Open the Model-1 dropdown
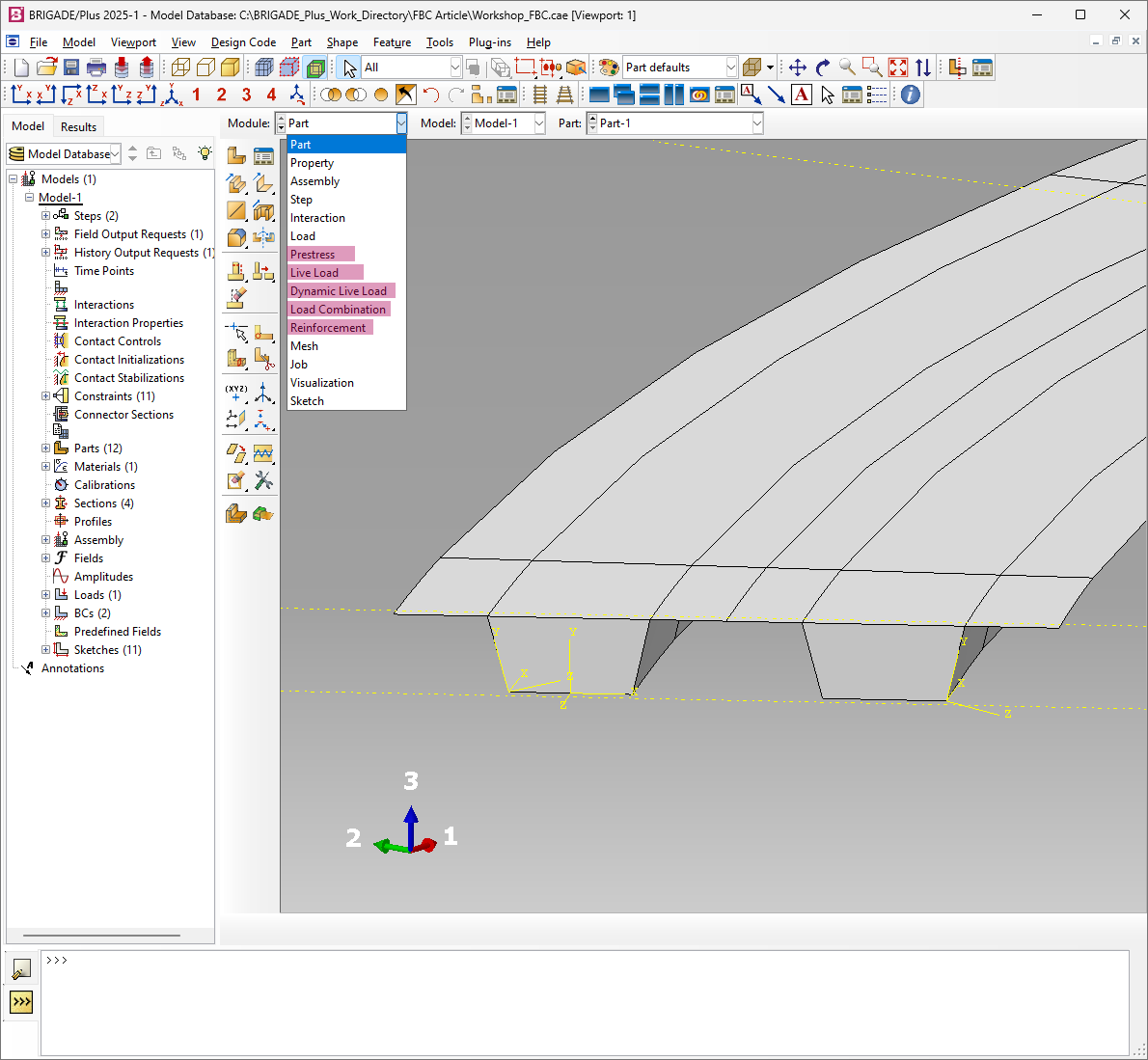Viewport: 1148px width, 1060px height. [x=541, y=122]
